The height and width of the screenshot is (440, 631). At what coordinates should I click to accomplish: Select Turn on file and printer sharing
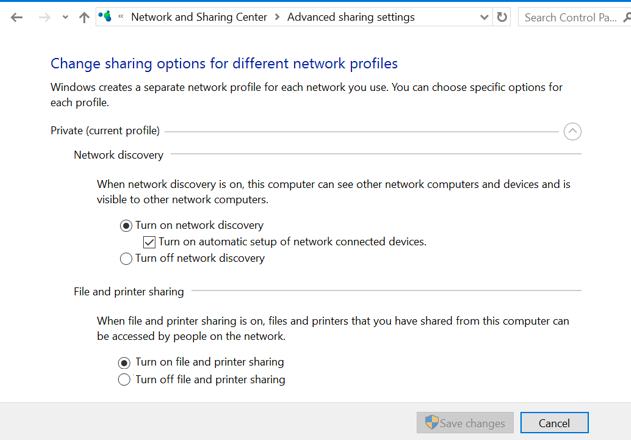(x=124, y=362)
